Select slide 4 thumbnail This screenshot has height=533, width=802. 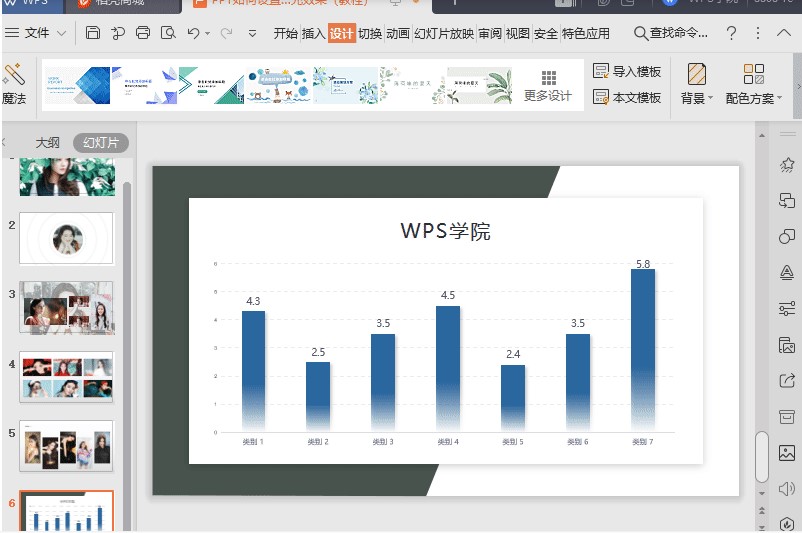coord(66,377)
